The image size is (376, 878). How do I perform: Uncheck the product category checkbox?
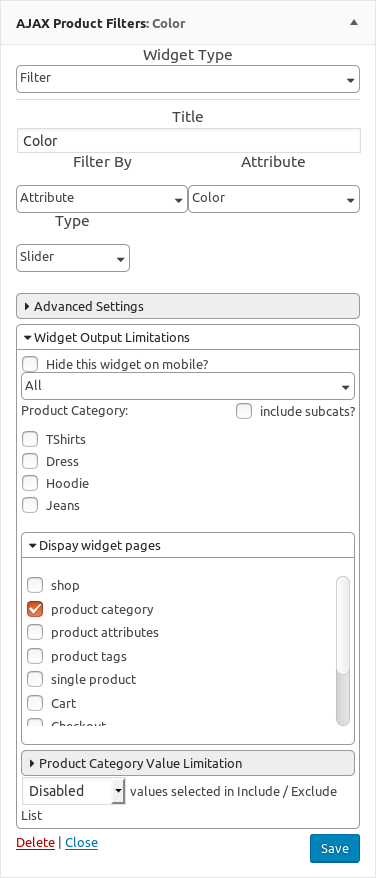[x=35, y=609]
